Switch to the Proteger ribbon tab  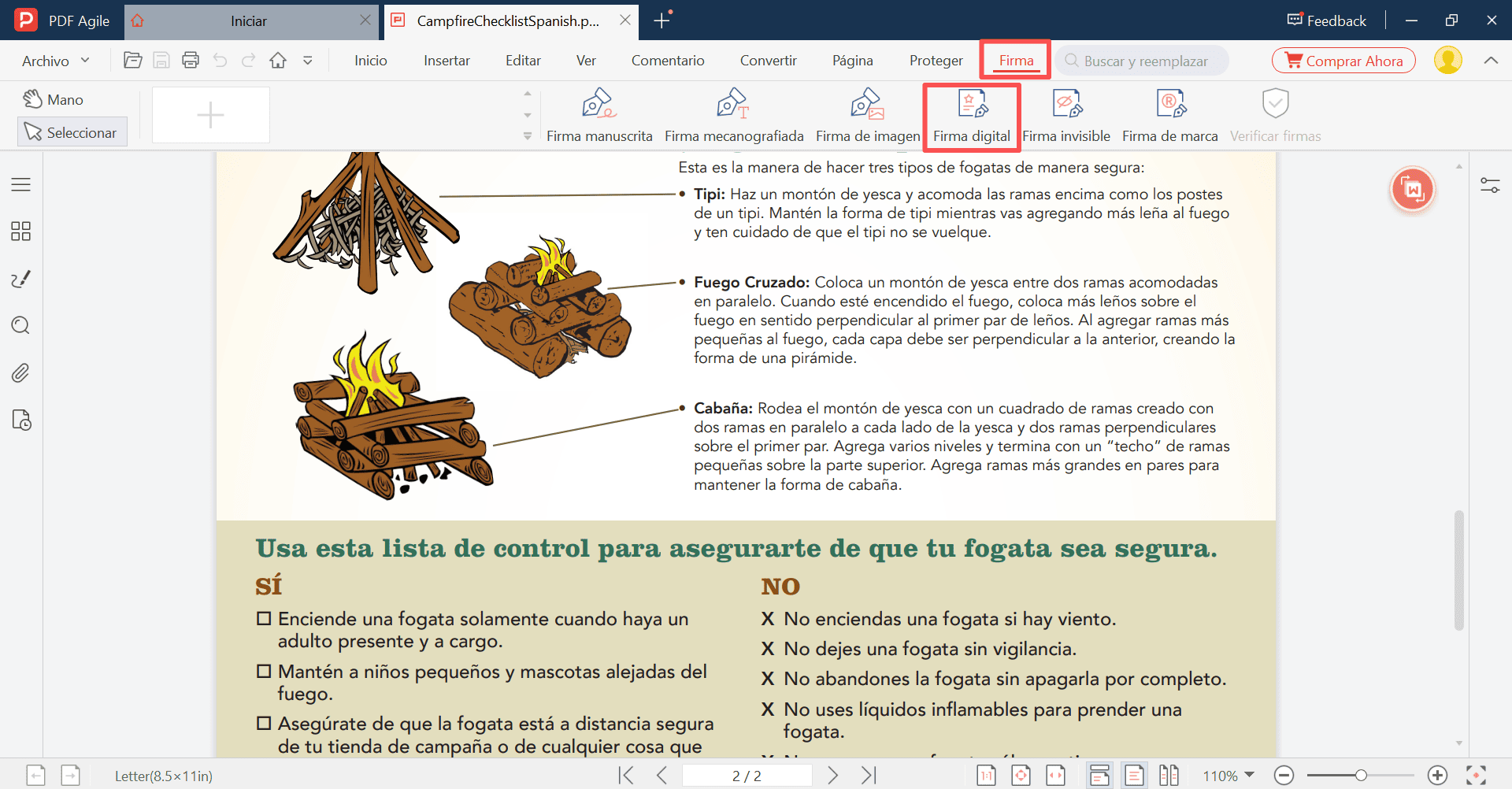(936, 60)
